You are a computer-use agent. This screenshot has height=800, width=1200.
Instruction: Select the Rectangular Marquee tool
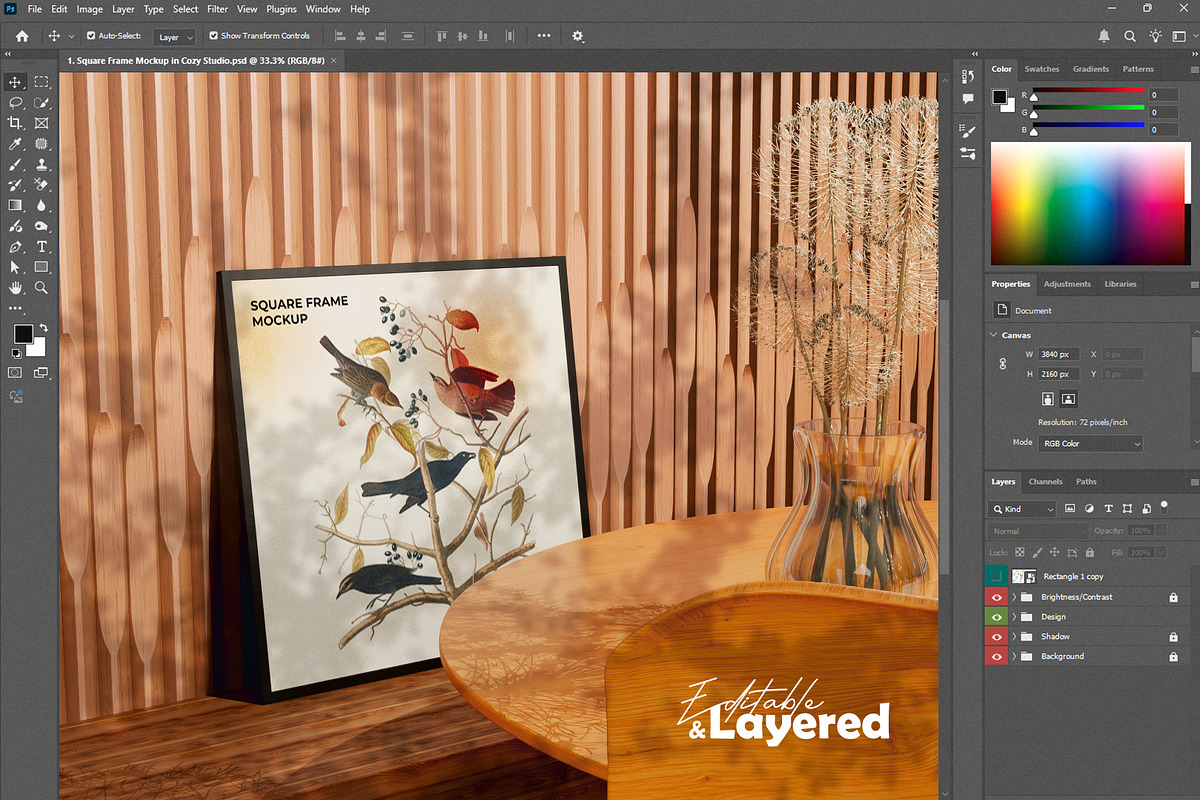[42, 82]
